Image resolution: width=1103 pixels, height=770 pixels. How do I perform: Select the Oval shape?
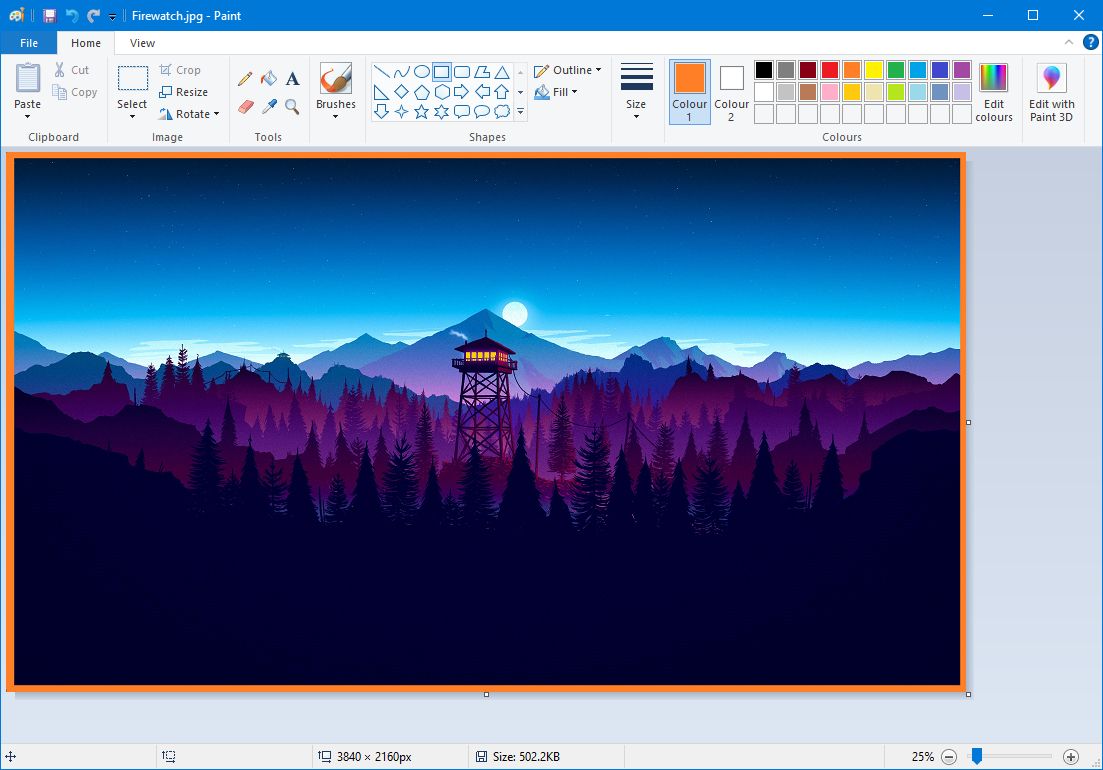[422, 71]
